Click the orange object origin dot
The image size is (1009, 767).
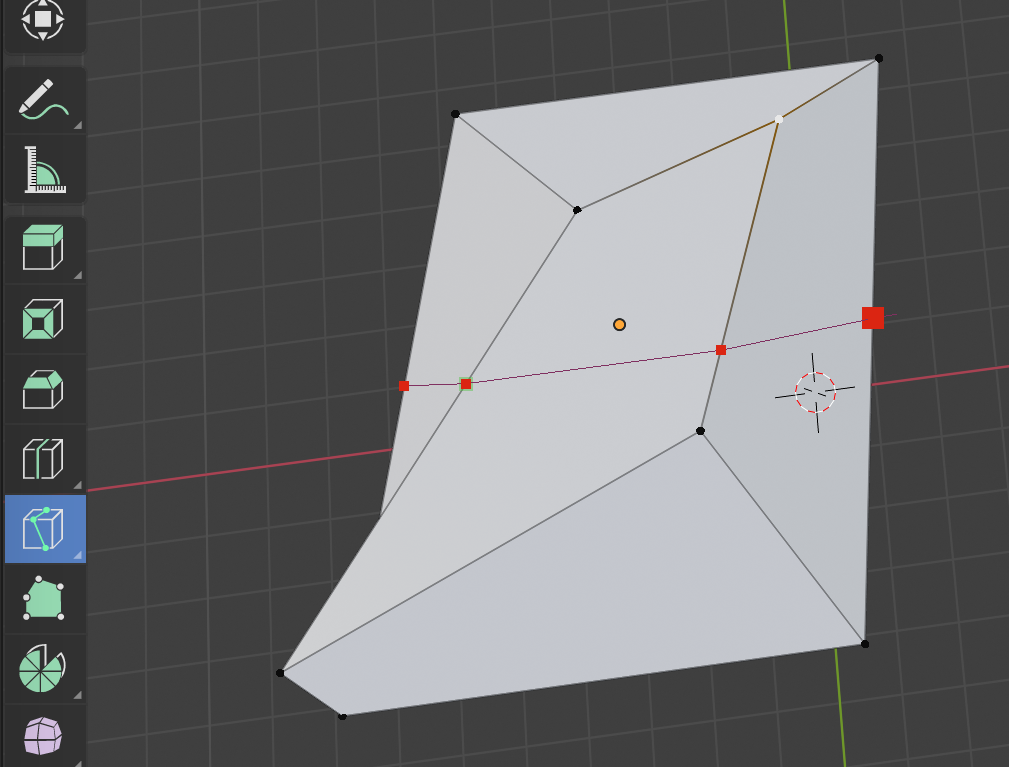pyautogui.click(x=619, y=324)
